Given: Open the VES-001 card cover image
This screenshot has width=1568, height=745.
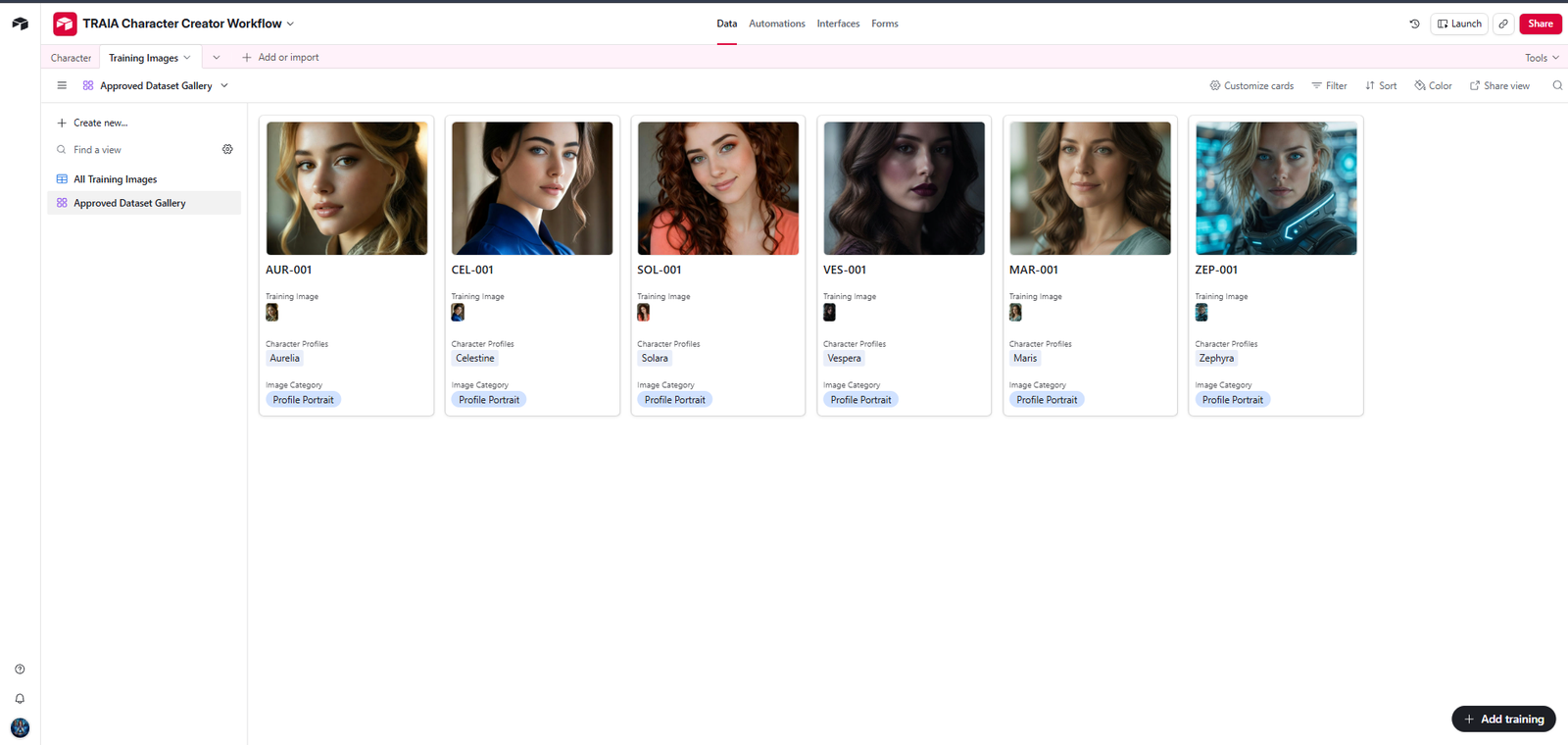Looking at the screenshot, I should coord(905,188).
